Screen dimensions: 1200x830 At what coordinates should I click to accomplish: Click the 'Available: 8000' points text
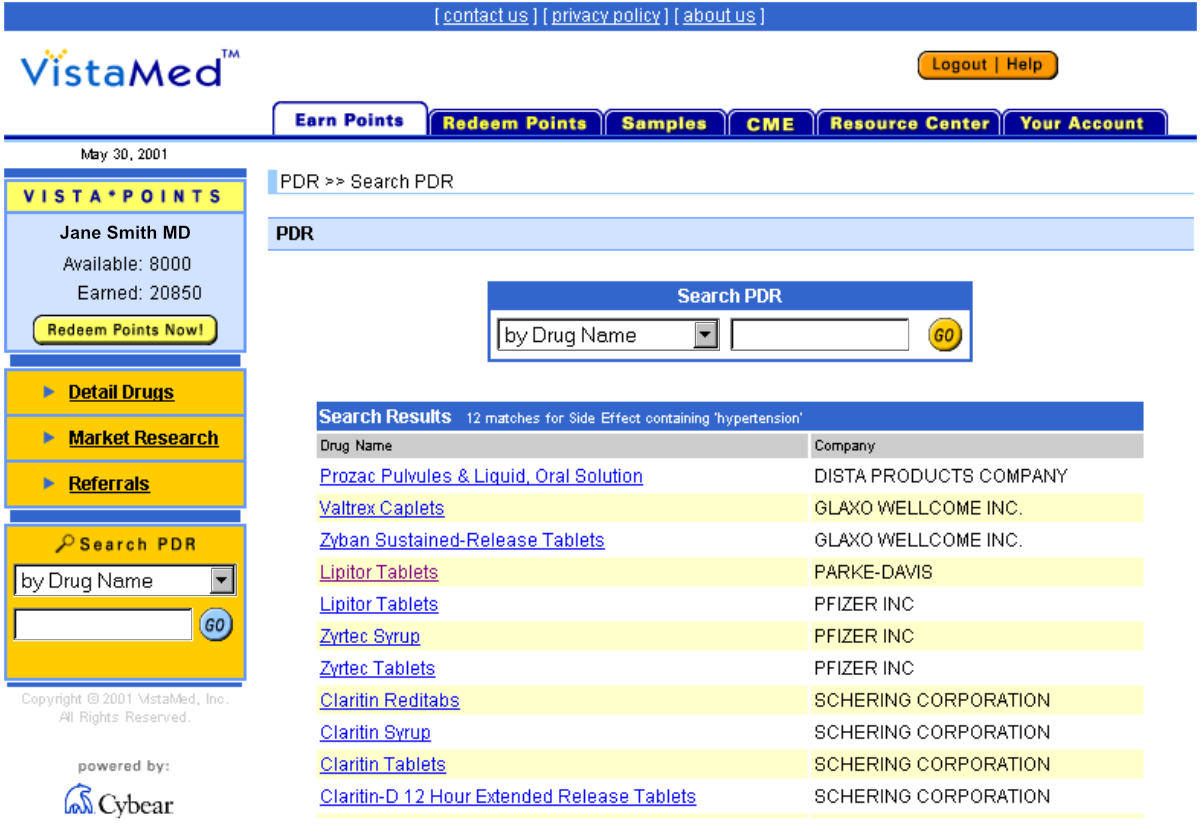(x=127, y=264)
